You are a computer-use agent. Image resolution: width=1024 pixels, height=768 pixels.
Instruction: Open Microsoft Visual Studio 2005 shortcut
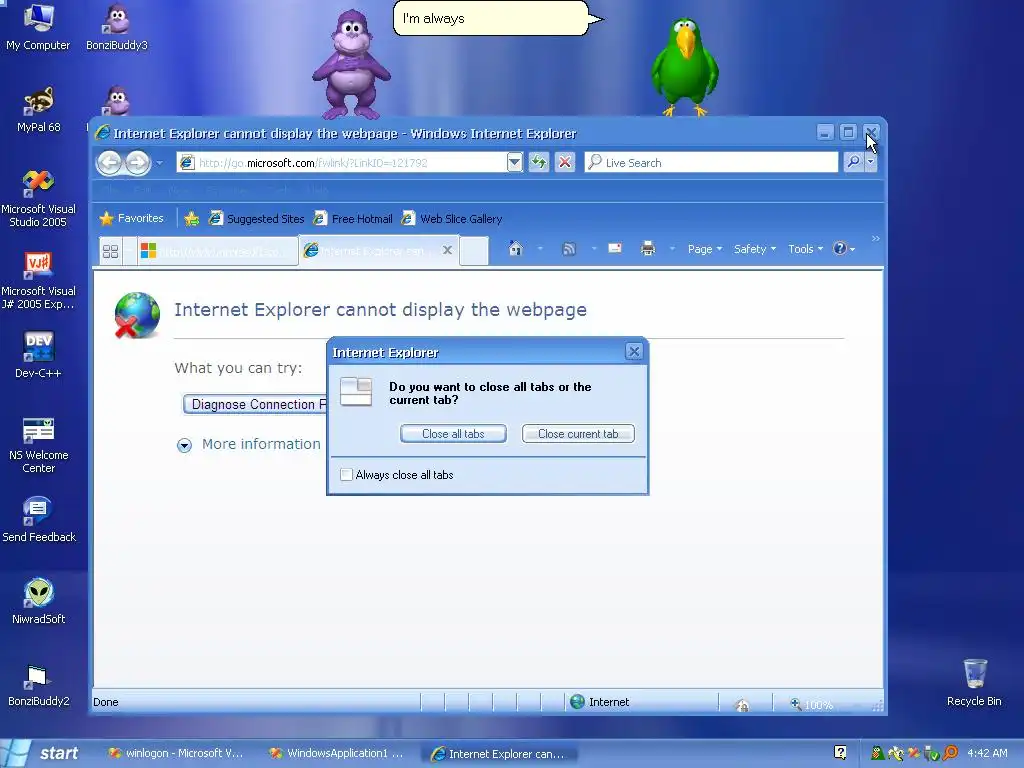[38, 198]
